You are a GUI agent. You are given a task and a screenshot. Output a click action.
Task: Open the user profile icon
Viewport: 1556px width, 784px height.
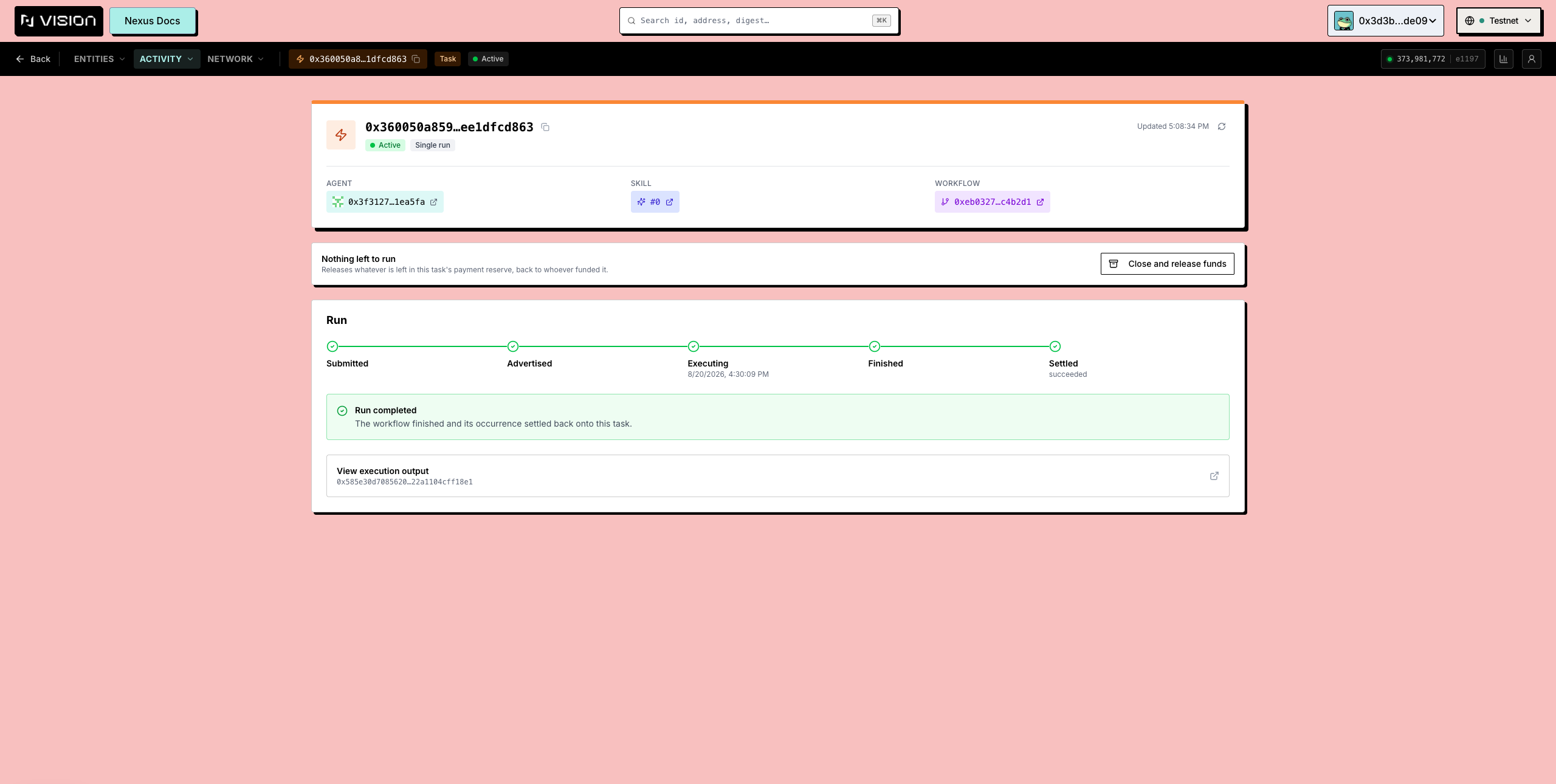click(1532, 59)
